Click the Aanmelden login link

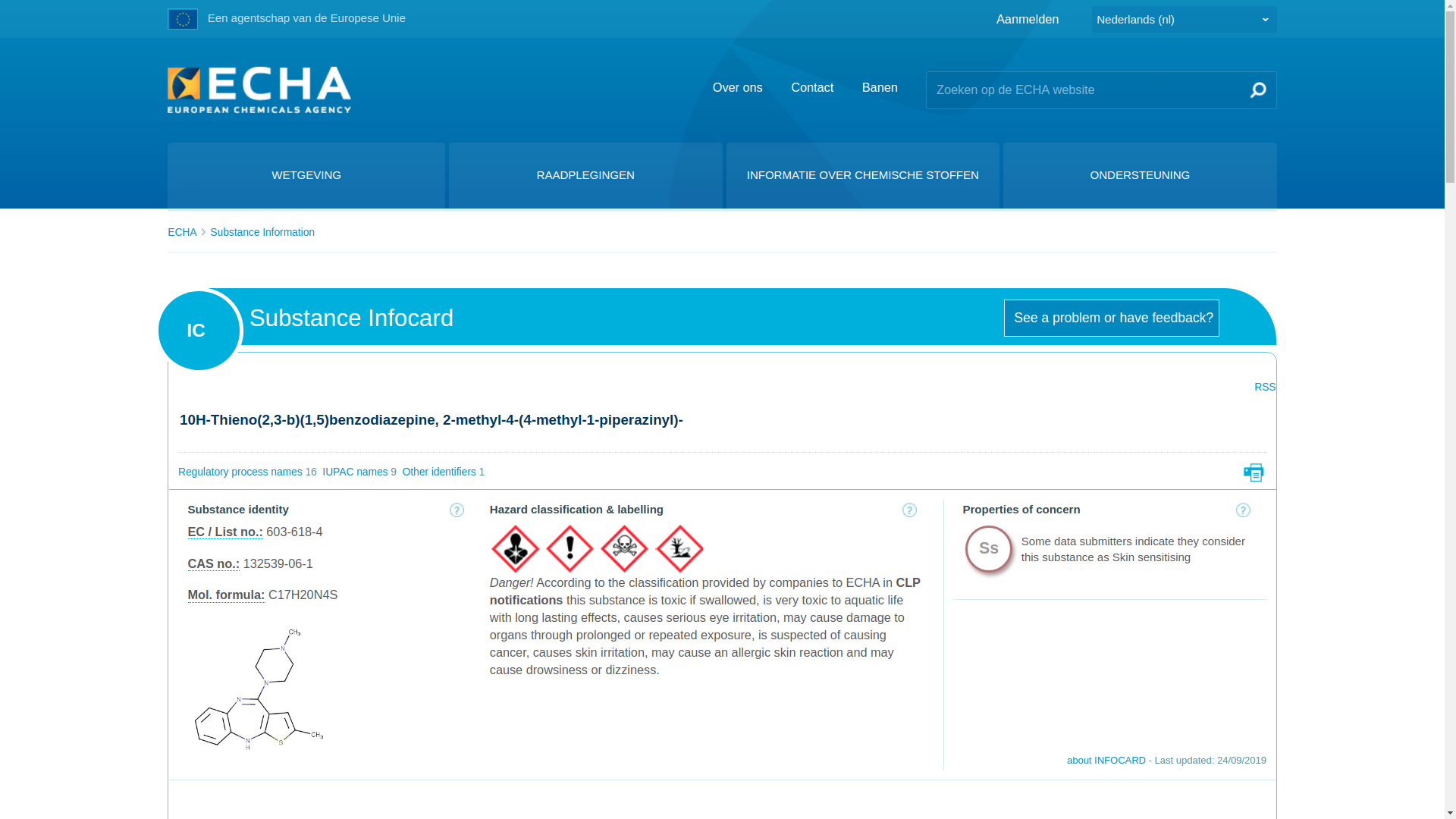(1027, 20)
